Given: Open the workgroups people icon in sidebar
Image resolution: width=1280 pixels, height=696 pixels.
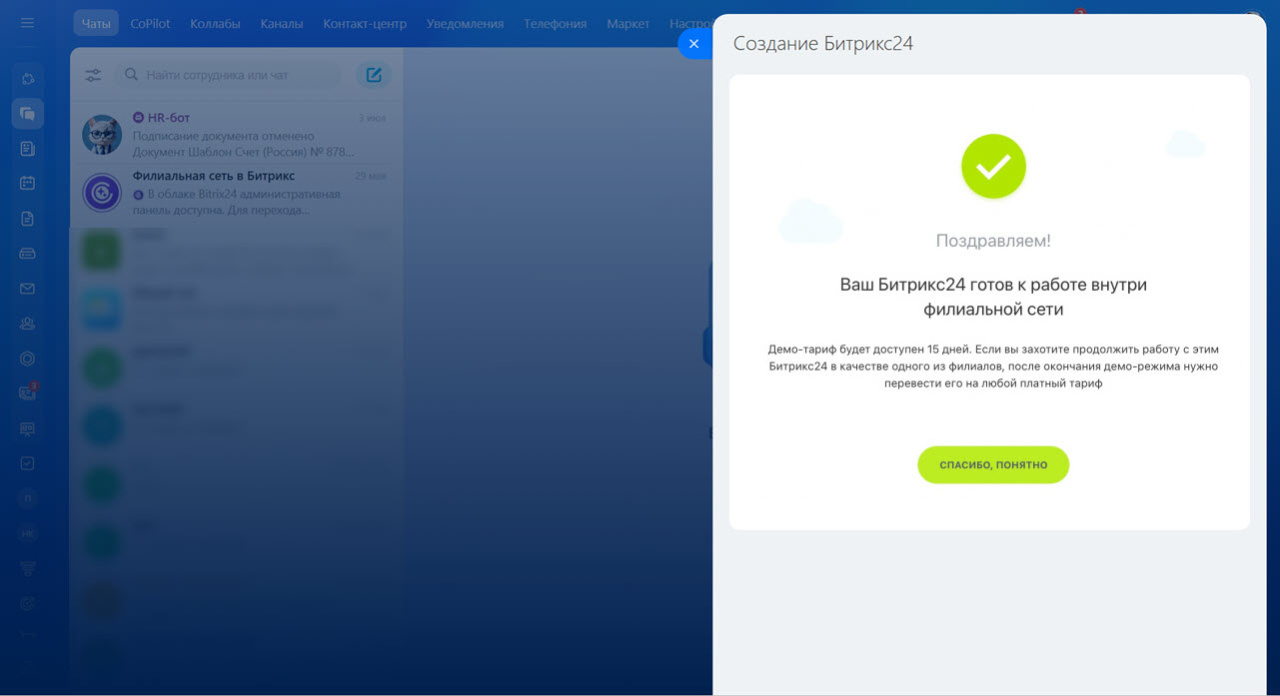Looking at the screenshot, I should click(x=27, y=323).
